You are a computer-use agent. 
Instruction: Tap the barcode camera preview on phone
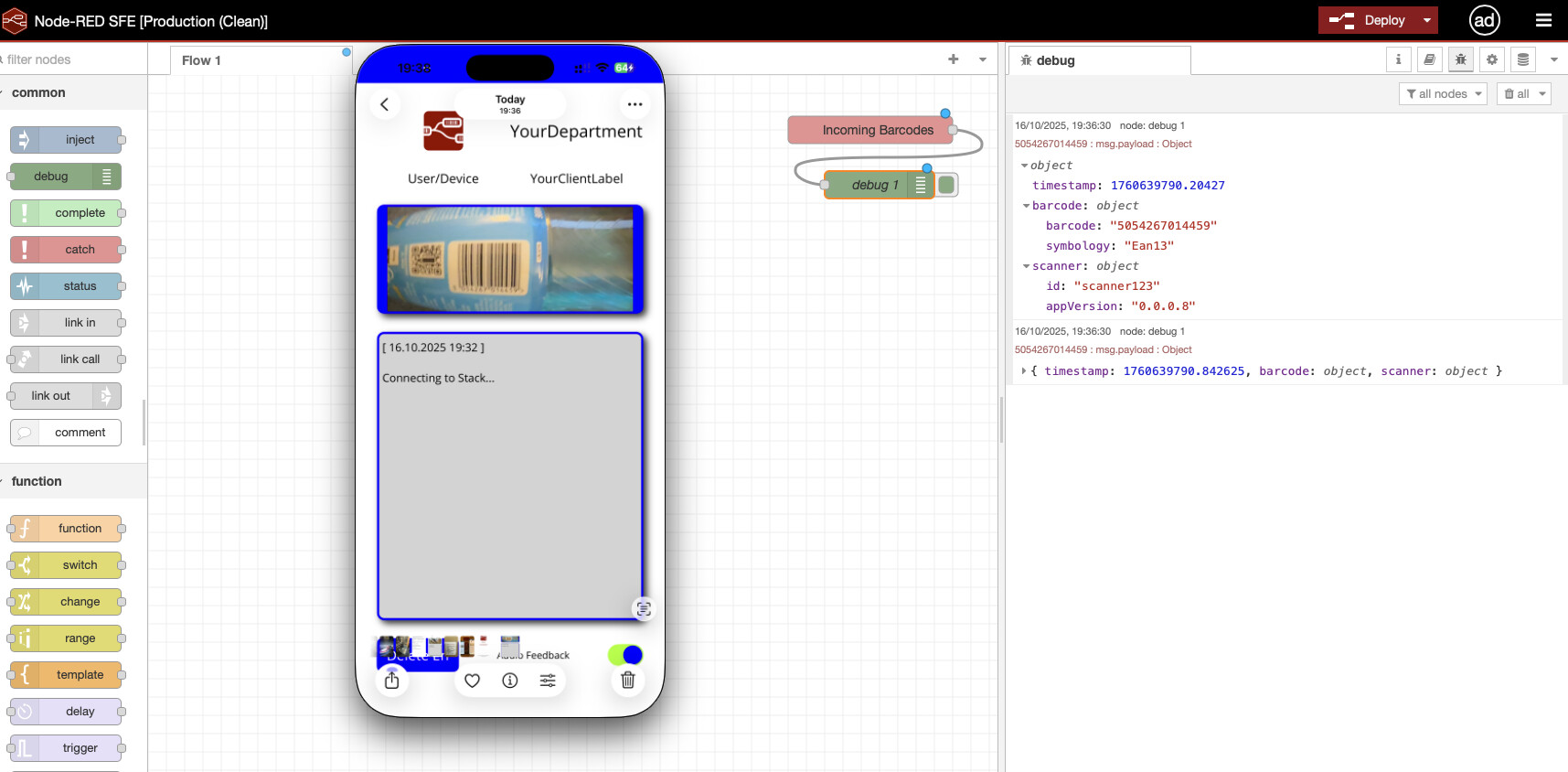point(510,260)
